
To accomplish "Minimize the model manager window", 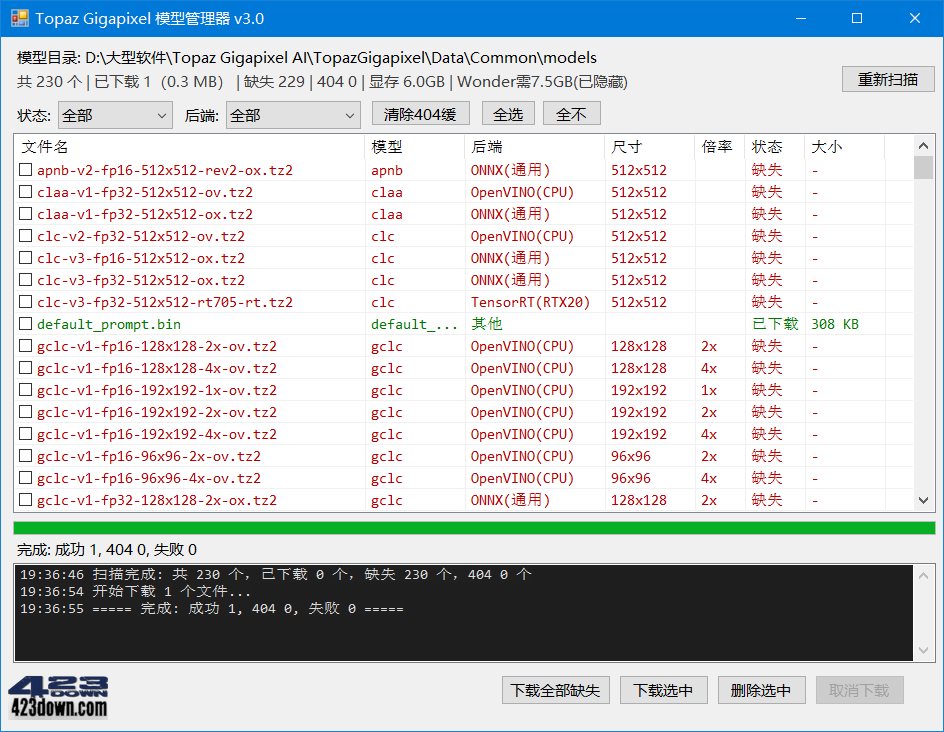I will pyautogui.click(x=801, y=18).
